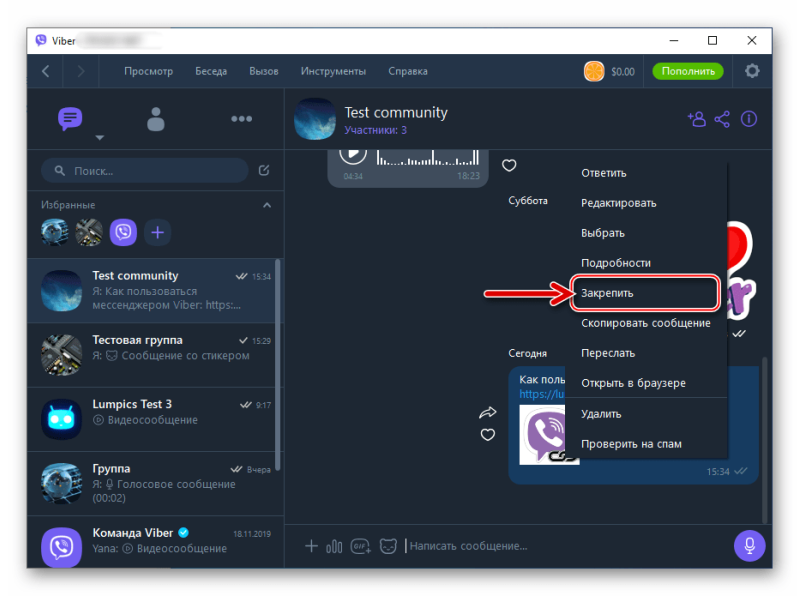800x596 pixels.
Task: Open the Беседа menu
Action: tap(211, 71)
